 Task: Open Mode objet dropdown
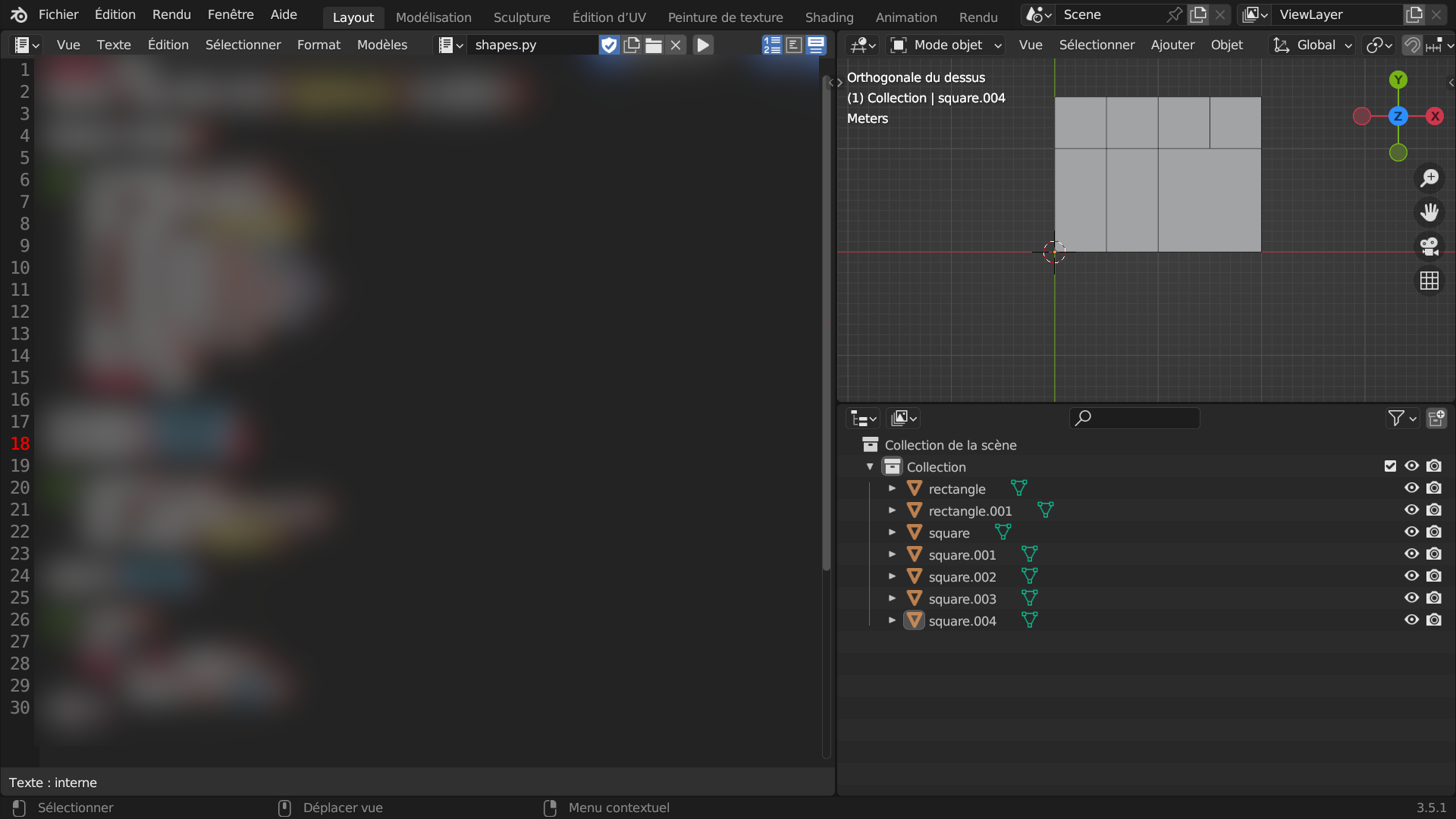[946, 45]
